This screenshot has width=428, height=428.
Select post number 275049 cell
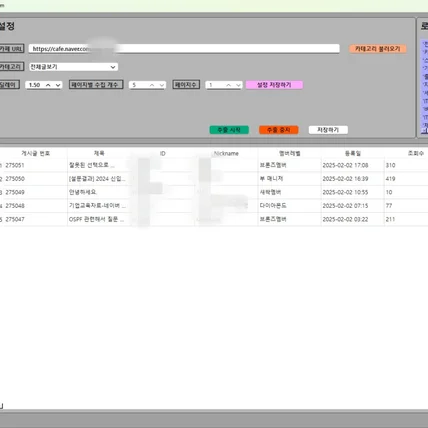[x=35, y=192]
